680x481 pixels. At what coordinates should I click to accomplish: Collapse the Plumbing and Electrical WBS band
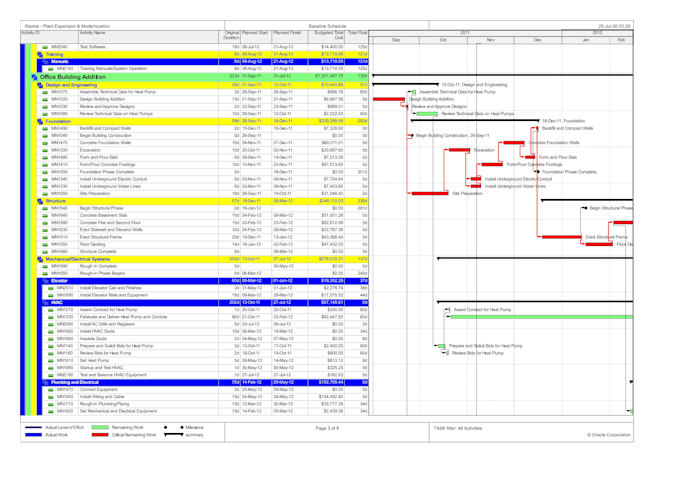pos(46,383)
